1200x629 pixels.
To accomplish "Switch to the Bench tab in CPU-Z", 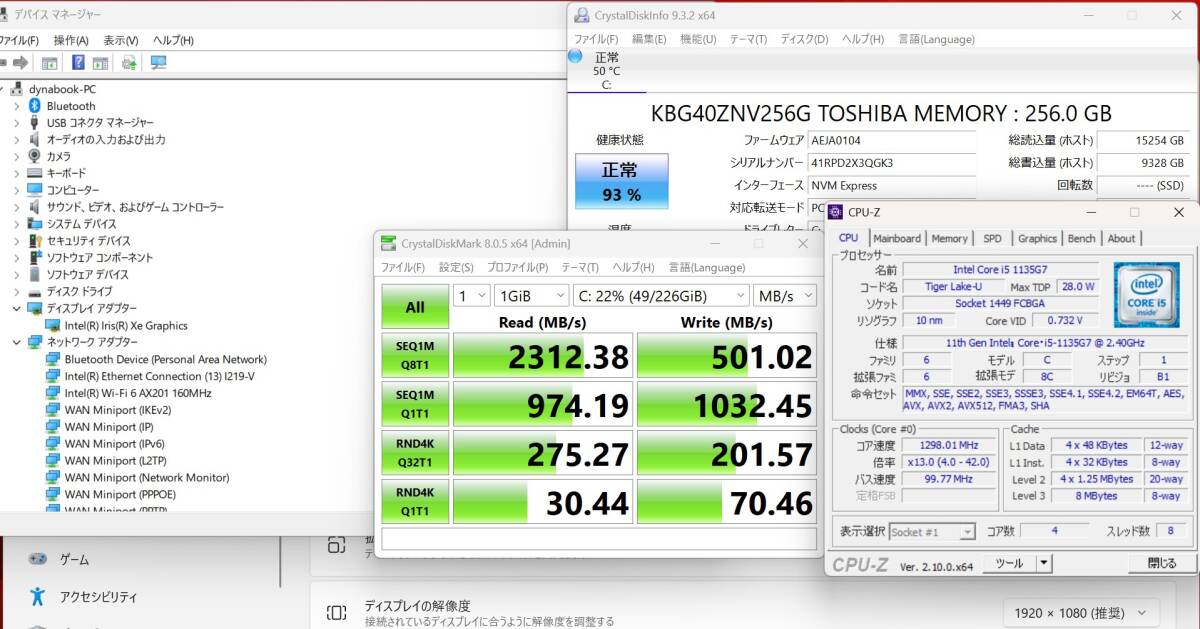I will (1081, 238).
